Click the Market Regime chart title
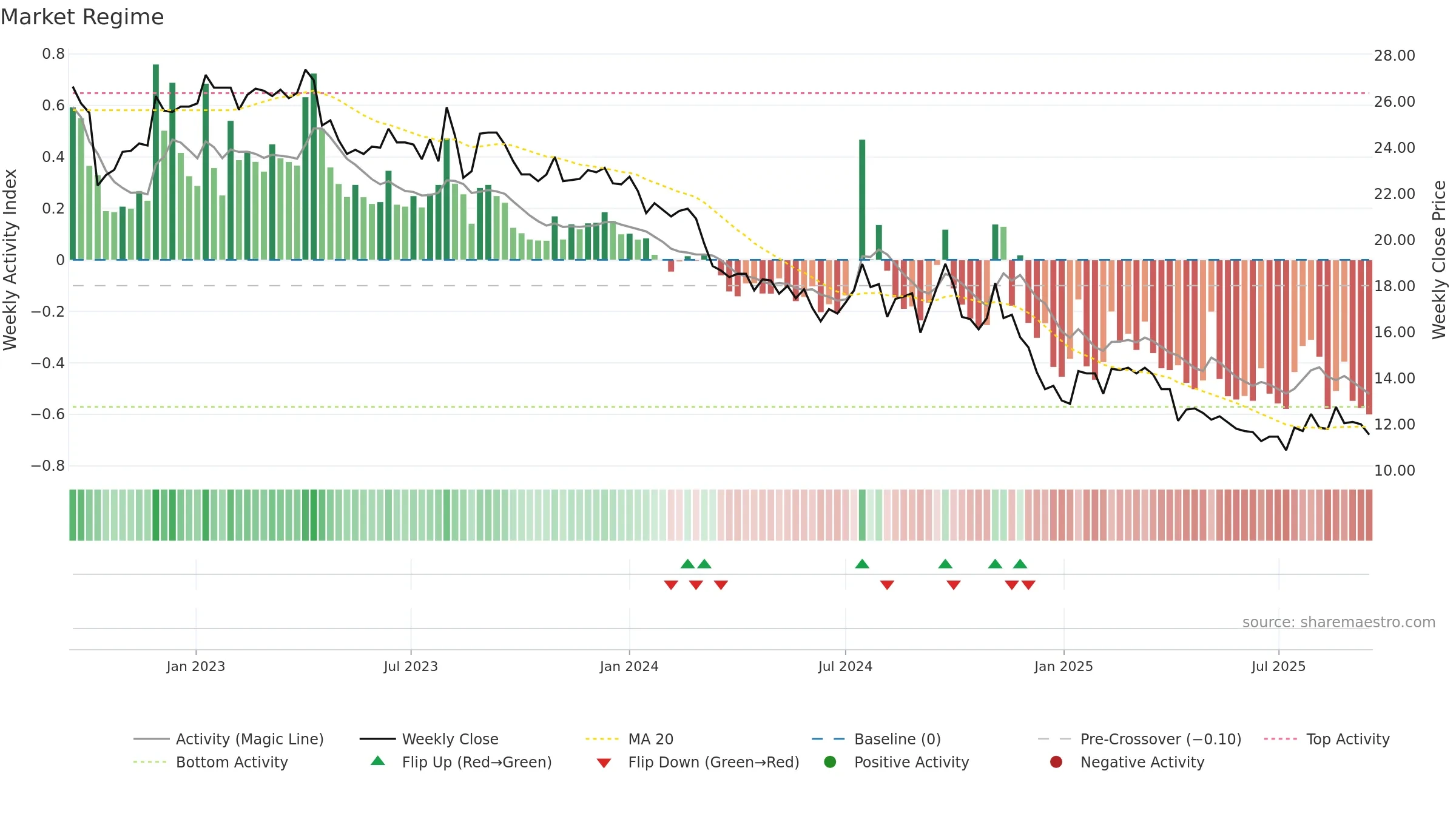The width and height of the screenshot is (1456, 819). click(82, 17)
